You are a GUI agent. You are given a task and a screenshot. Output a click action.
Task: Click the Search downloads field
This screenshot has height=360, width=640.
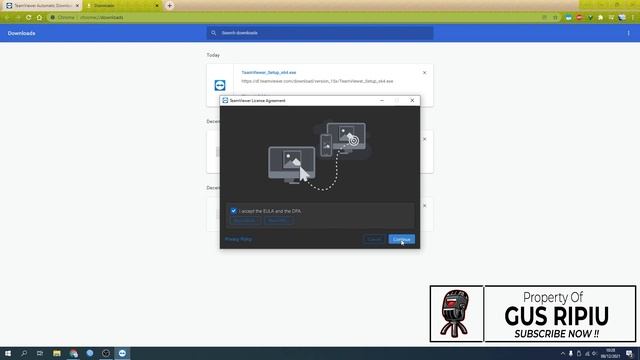click(320, 33)
